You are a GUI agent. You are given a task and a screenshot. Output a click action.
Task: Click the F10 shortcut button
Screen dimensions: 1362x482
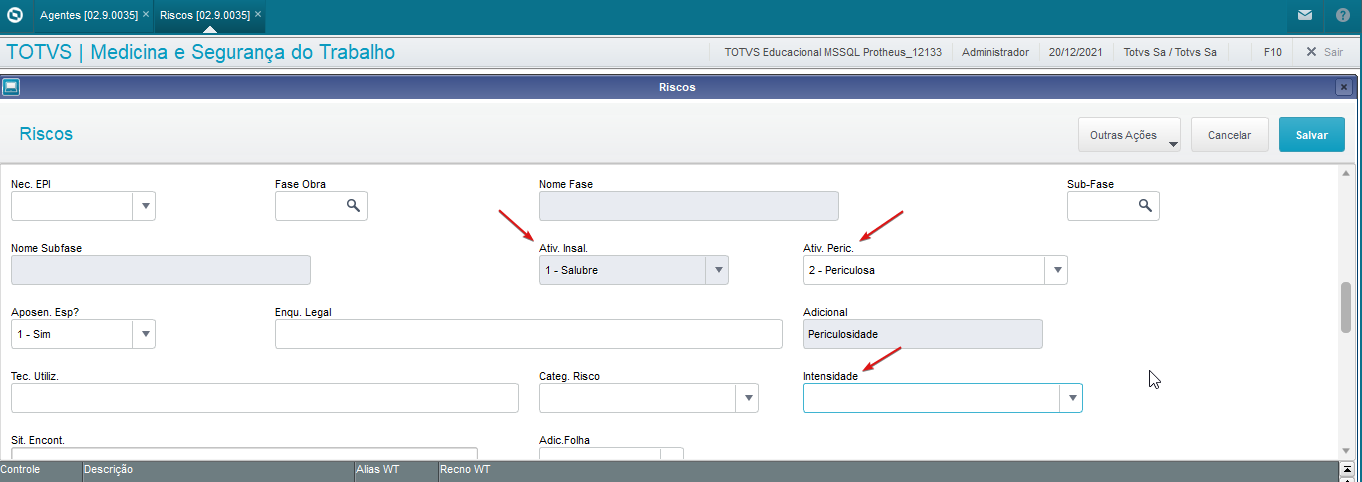coord(1273,51)
